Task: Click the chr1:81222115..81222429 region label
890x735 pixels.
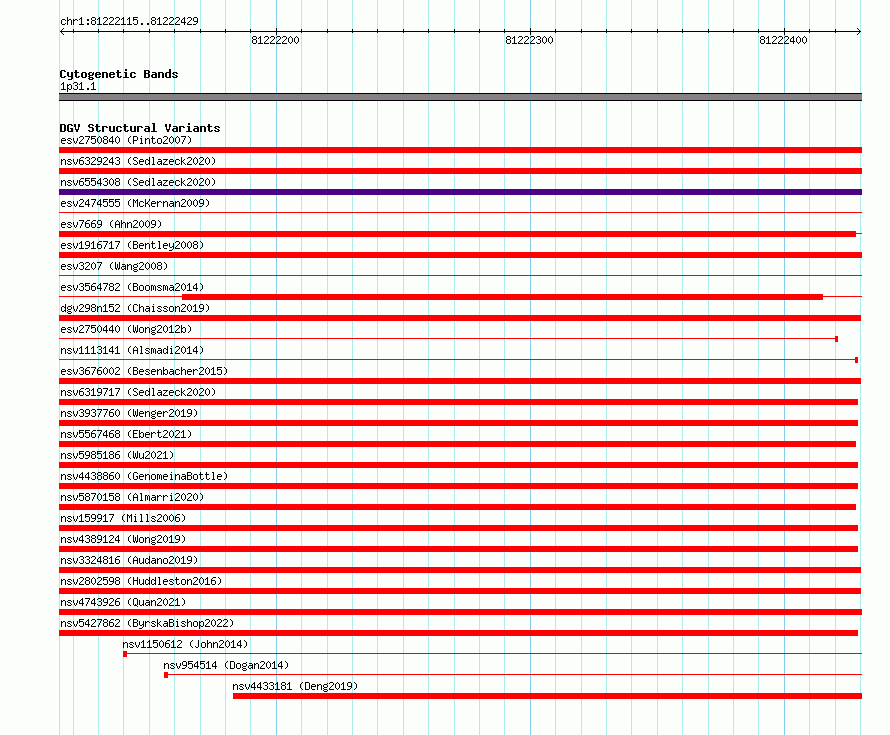Action: (129, 21)
